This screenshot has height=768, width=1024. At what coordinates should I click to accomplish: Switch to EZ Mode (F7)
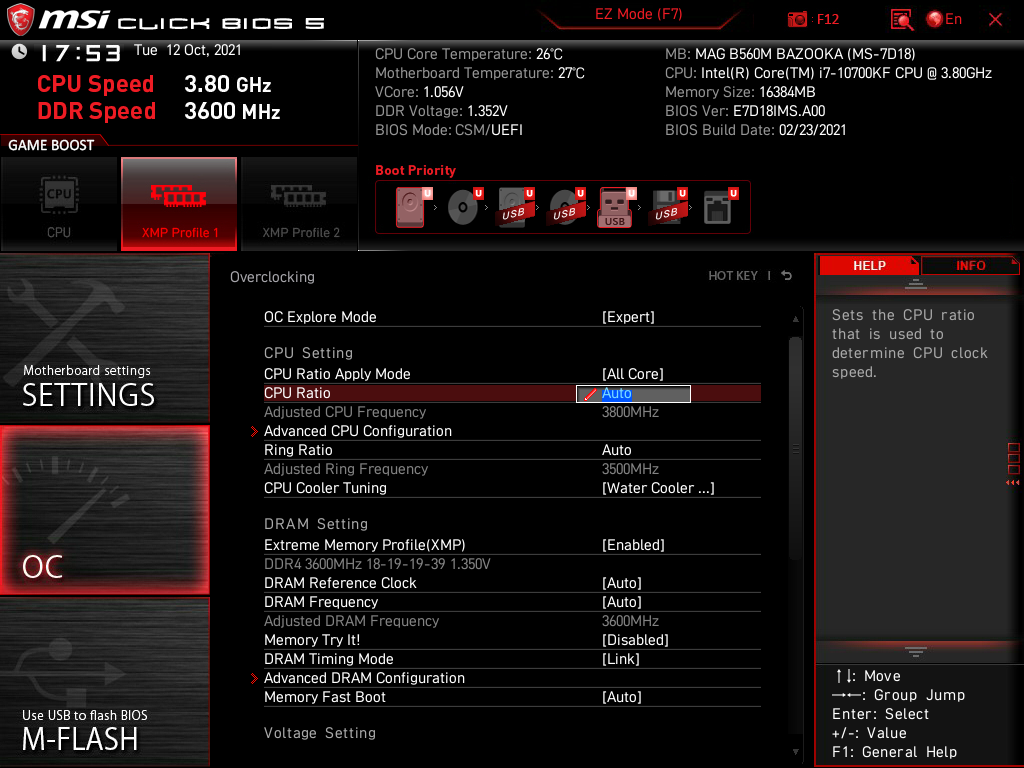coord(638,14)
